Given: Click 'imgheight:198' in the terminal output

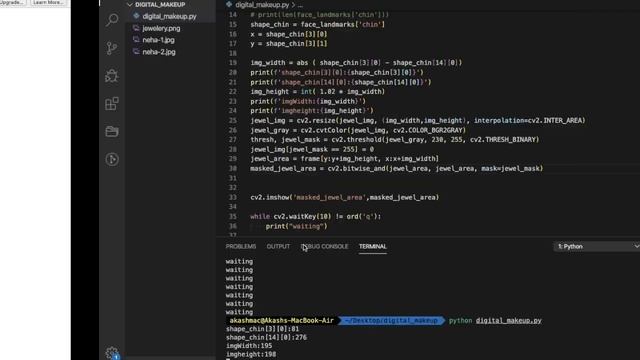Looking at the screenshot, I should 251,354.
